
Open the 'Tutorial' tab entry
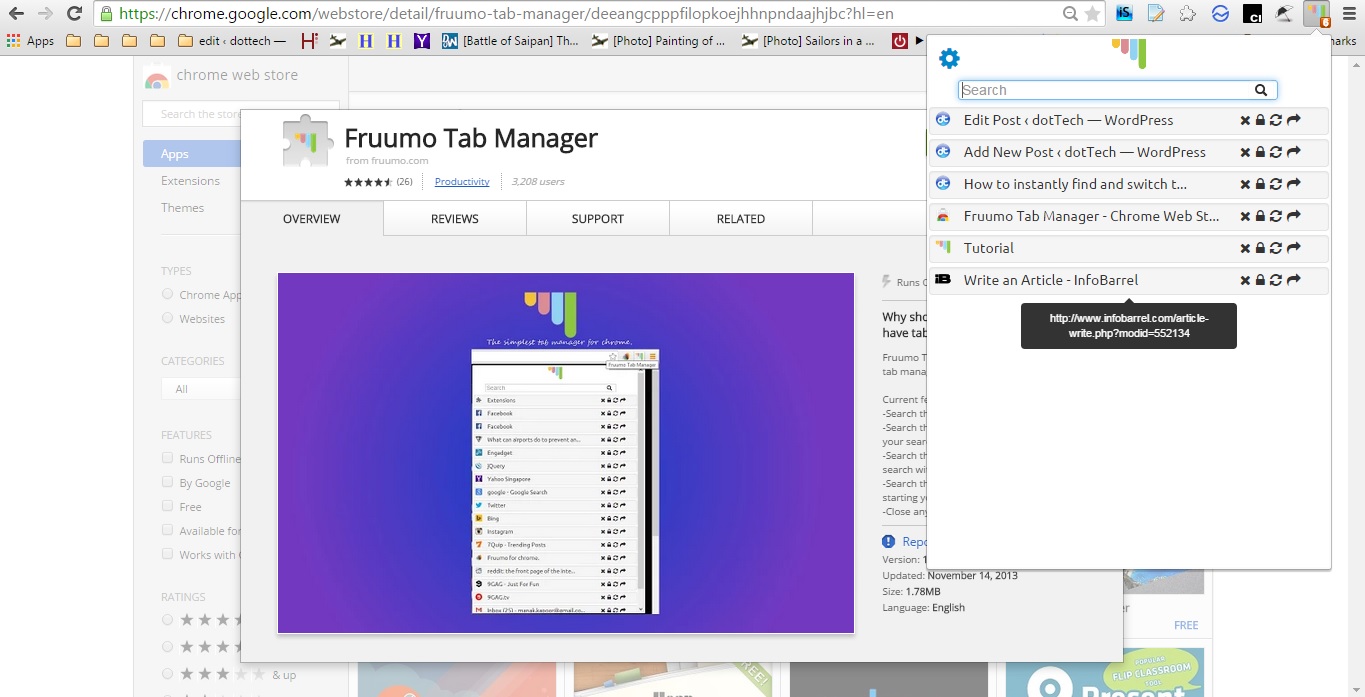[x=988, y=248]
